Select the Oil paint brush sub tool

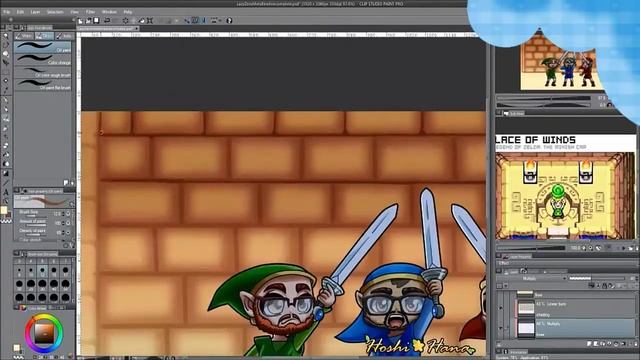(43, 47)
